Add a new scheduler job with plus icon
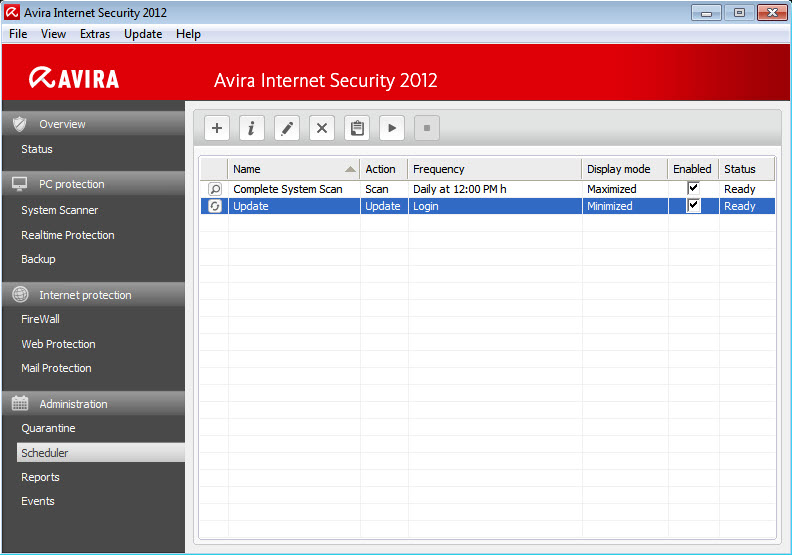This screenshot has width=792, height=555. tap(217, 128)
